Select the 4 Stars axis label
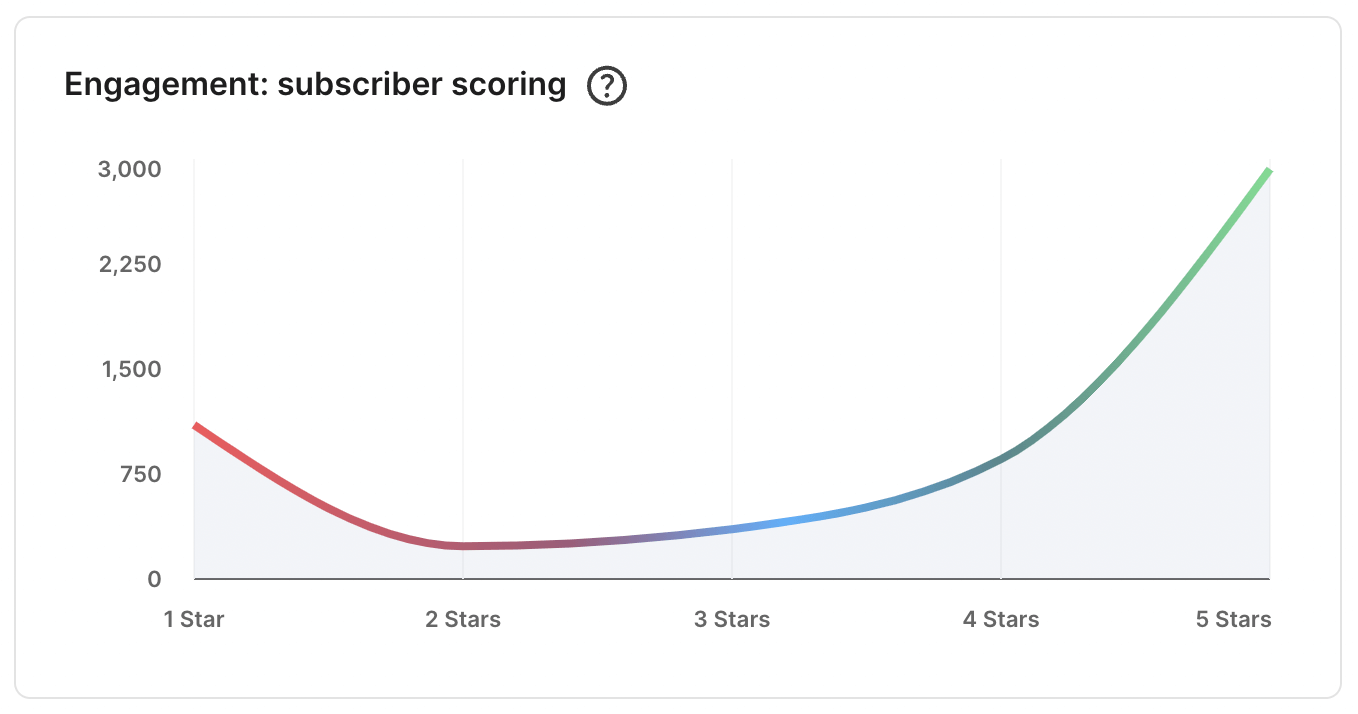The image size is (1358, 714). pos(1001,620)
